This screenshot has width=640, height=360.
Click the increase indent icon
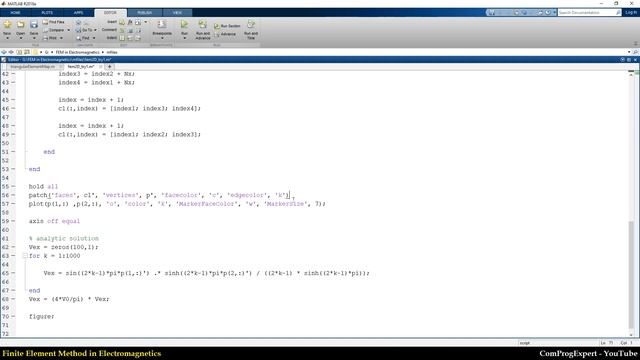click(x=130, y=38)
